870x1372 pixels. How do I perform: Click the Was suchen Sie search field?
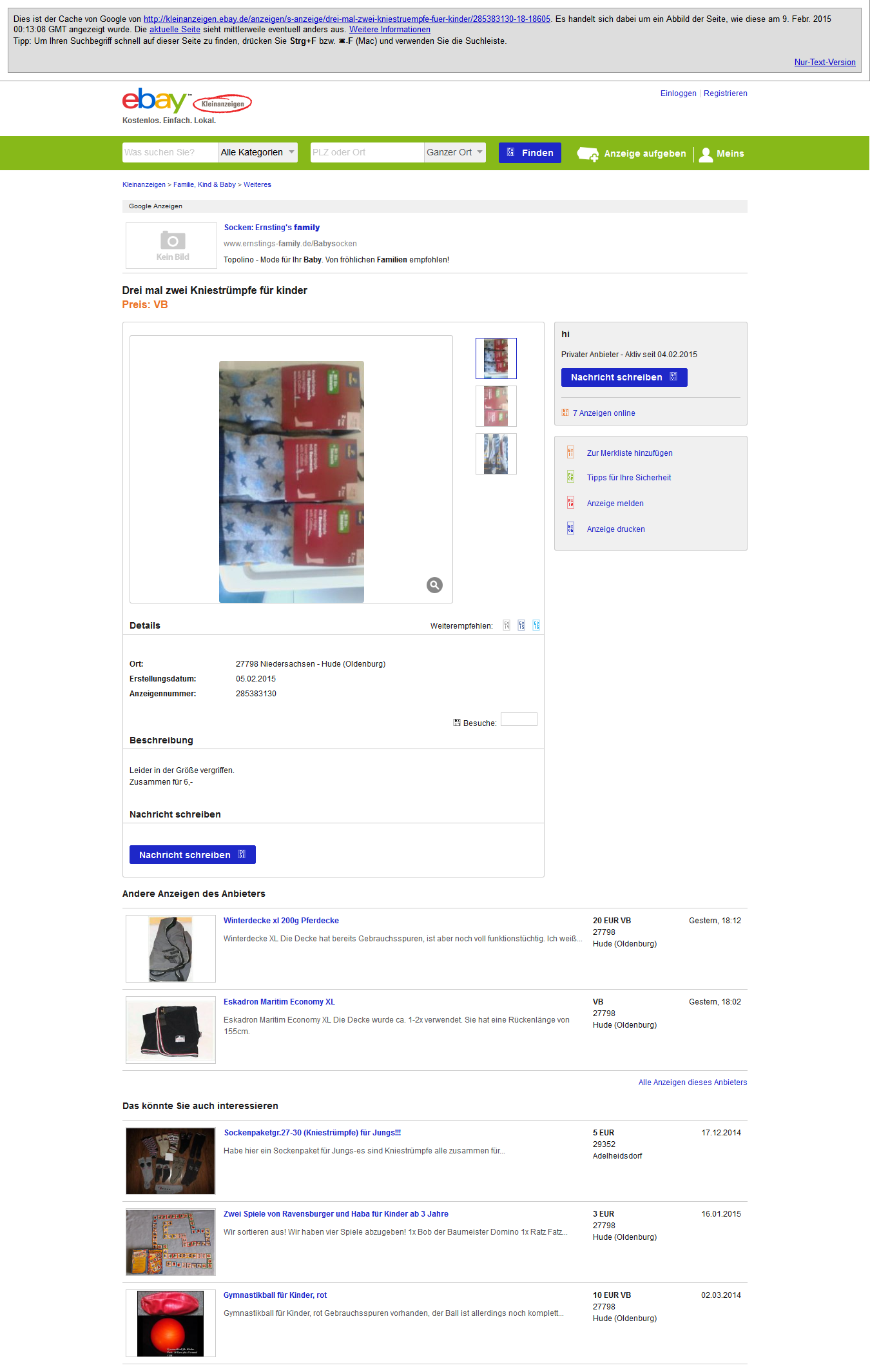(170, 152)
